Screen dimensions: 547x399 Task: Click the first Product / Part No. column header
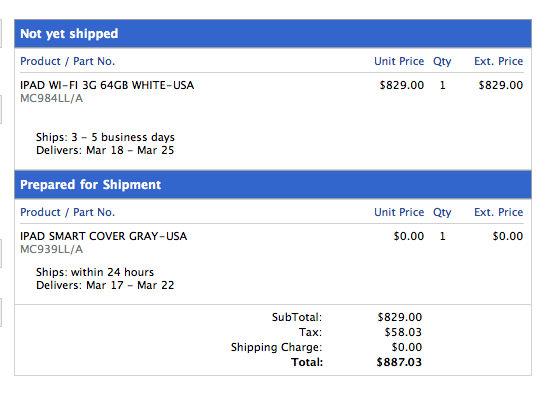point(68,61)
